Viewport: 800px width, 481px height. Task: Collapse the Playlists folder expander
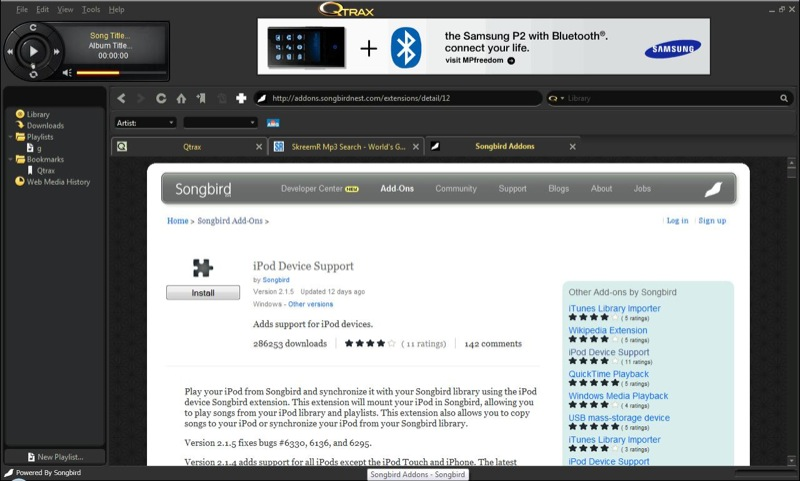(x=11, y=137)
